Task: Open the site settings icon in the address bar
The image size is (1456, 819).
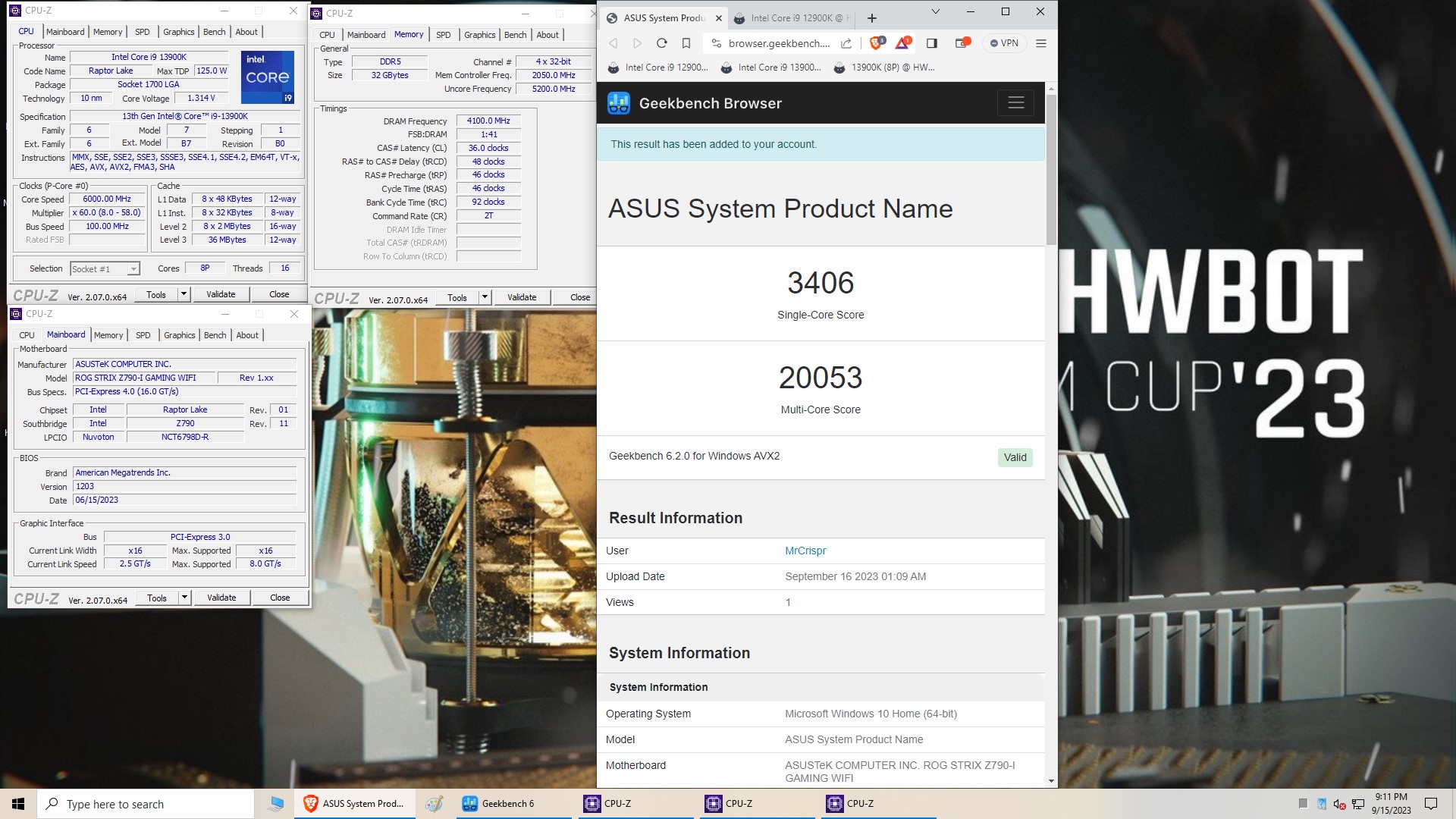Action: (717, 43)
